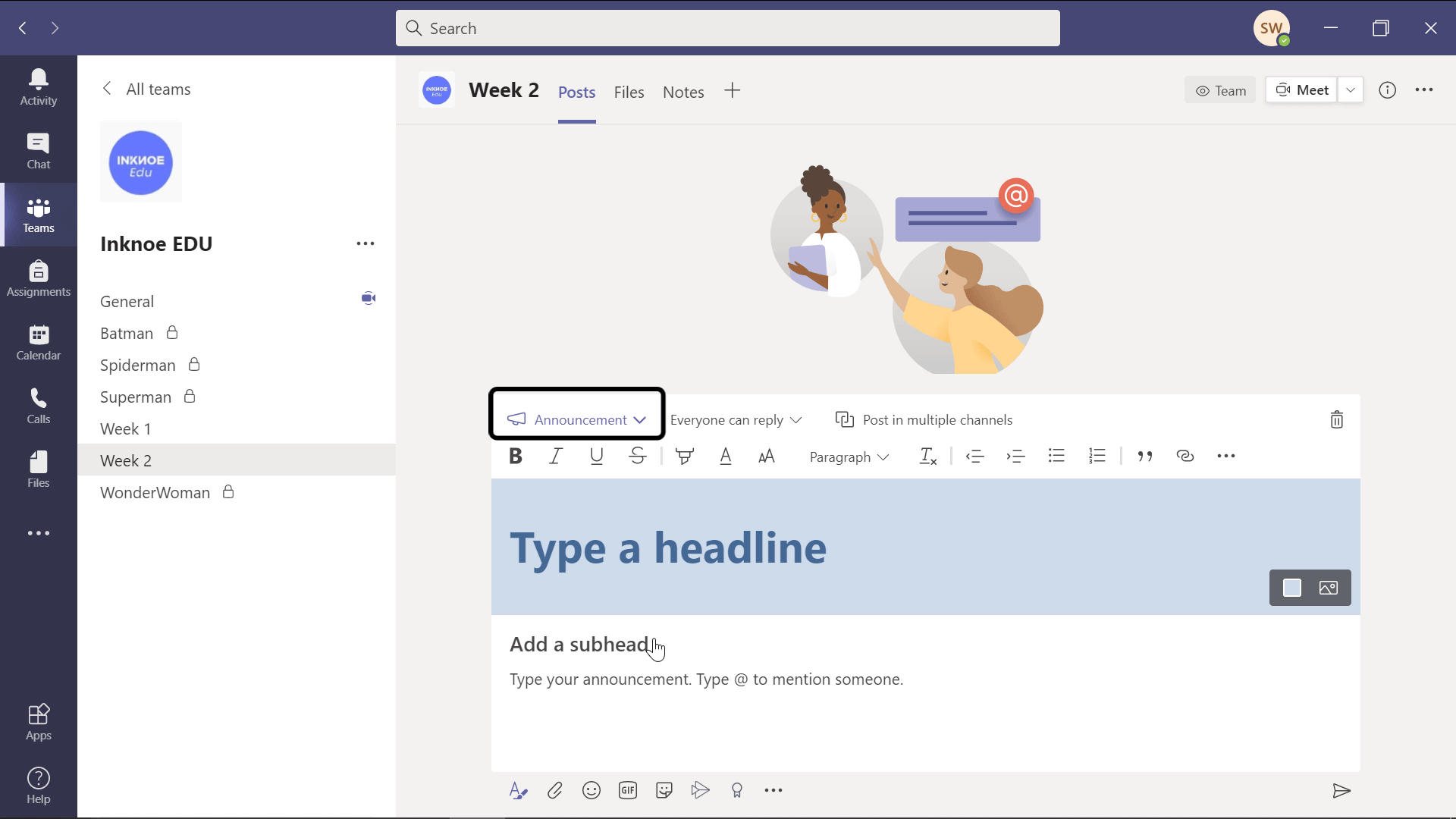Select the Strikethrough formatting icon
Screen dimensions: 1456x819
(637, 456)
